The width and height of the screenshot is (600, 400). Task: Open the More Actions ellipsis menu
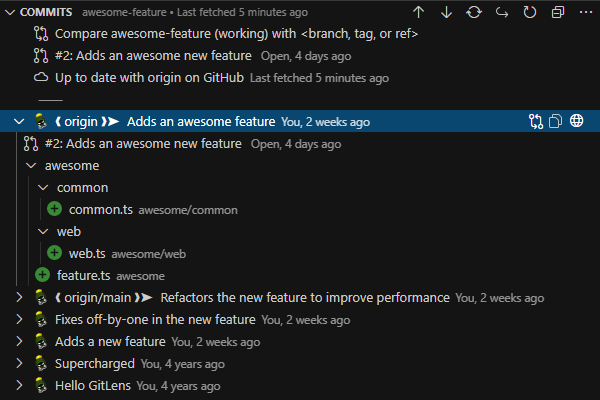[x=584, y=12]
